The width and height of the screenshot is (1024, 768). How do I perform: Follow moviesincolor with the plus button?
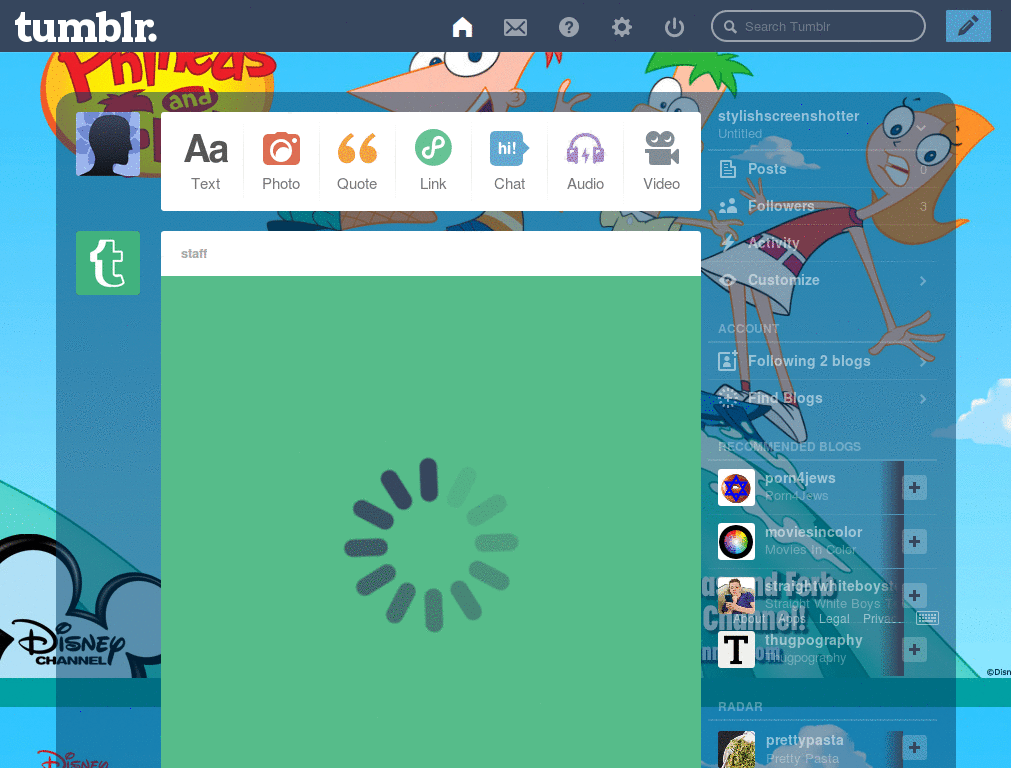tap(914, 541)
